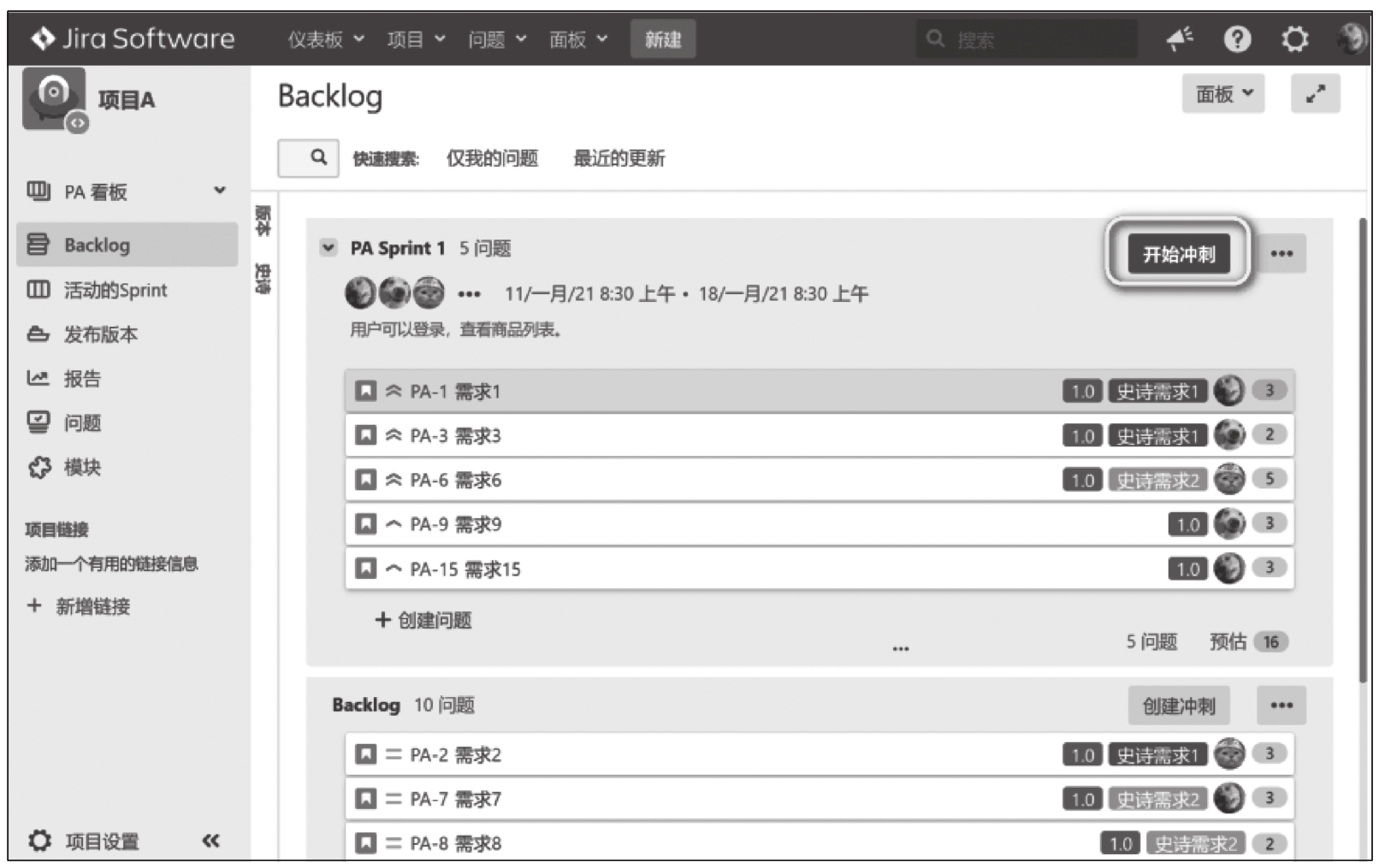Viewport: 1379px width, 868px height.
Task: Click the 史诗需求2 label on PA-7
Action: tap(1157, 800)
